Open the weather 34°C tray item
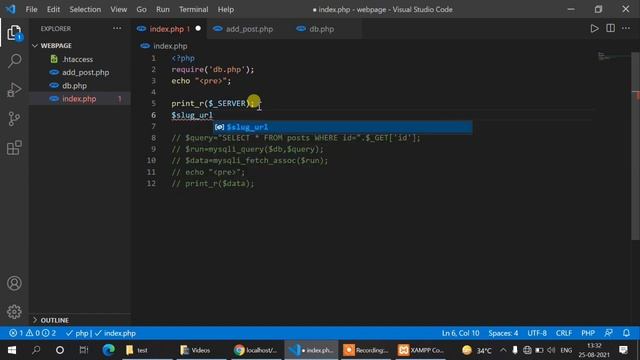The height and width of the screenshot is (360, 640). [477, 350]
